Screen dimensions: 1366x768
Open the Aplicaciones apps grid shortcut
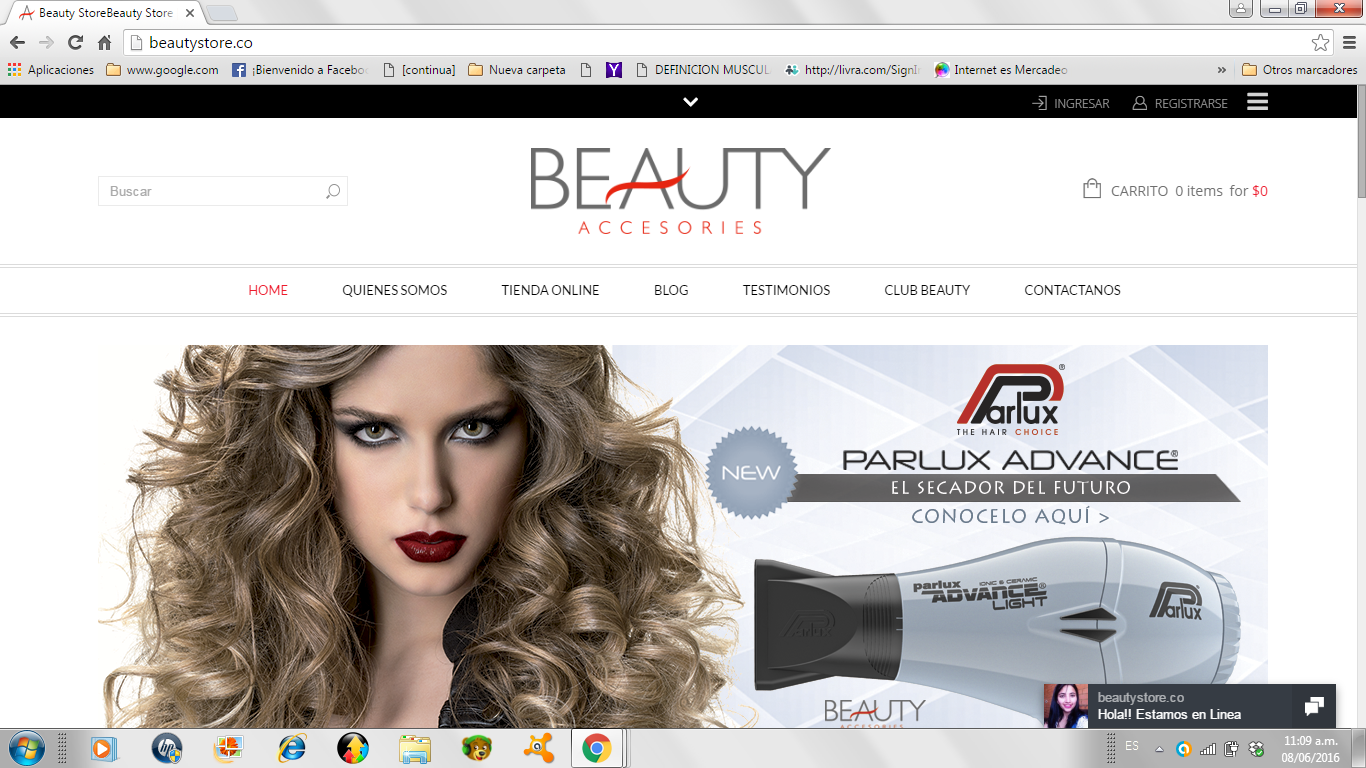pyautogui.click(x=50, y=70)
